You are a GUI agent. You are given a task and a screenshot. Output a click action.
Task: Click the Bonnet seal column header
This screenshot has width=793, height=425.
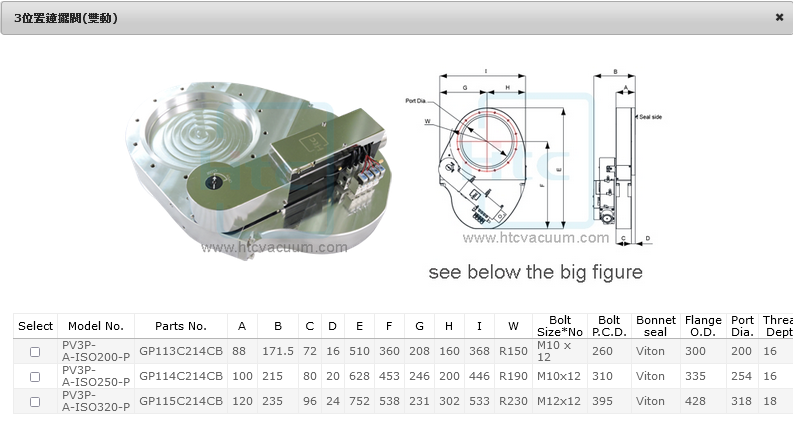(656, 326)
